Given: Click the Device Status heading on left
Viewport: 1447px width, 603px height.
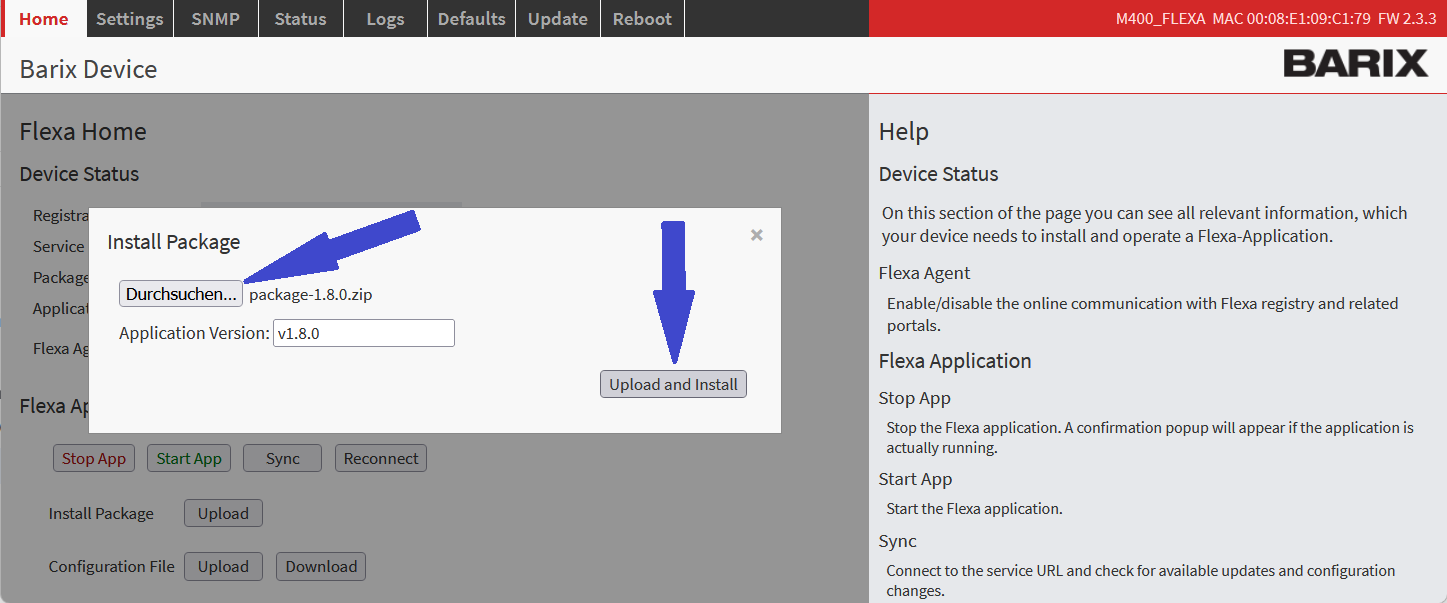Looking at the screenshot, I should pyautogui.click(x=79, y=174).
